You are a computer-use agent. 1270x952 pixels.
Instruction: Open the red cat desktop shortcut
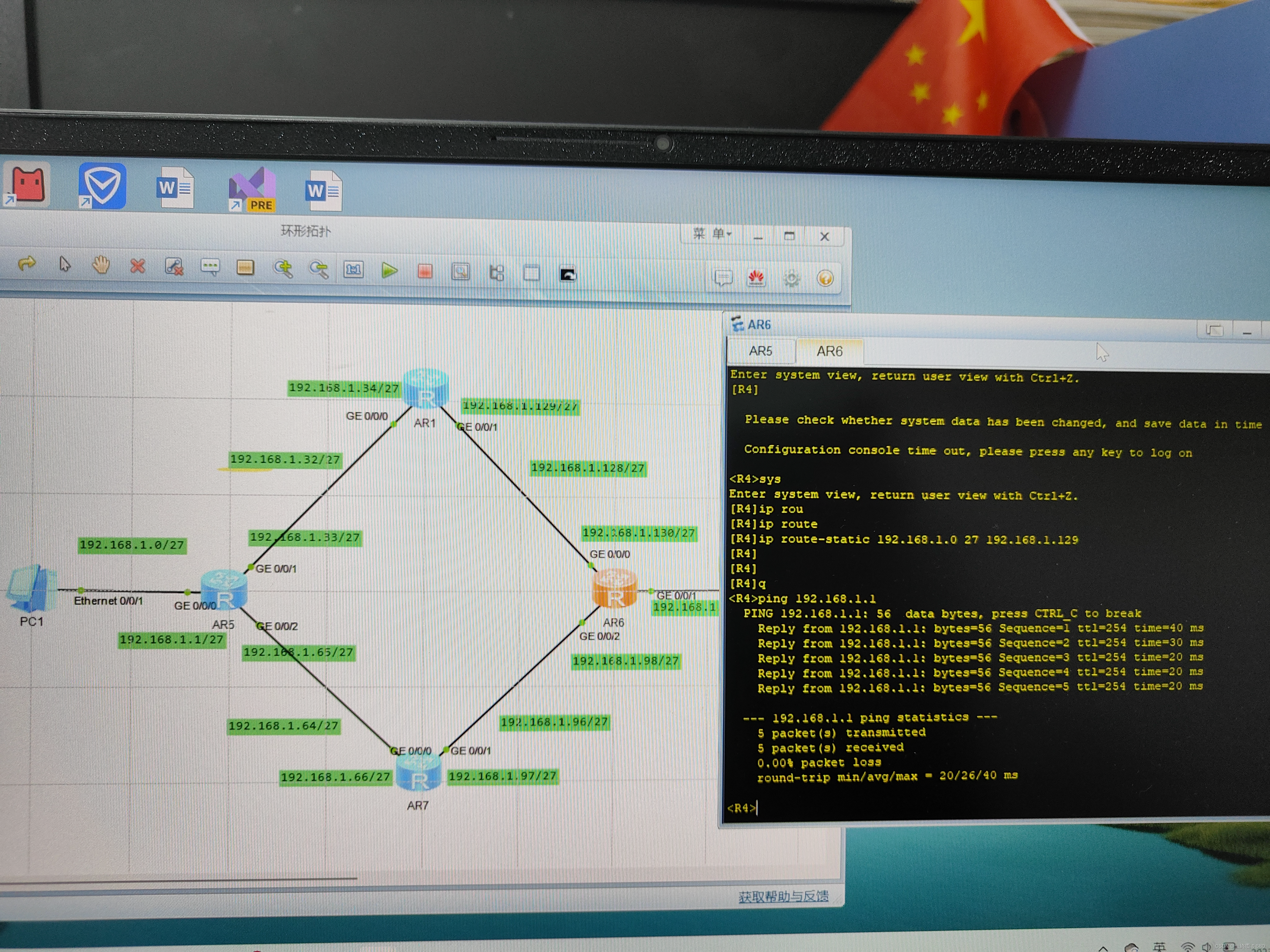[27, 184]
